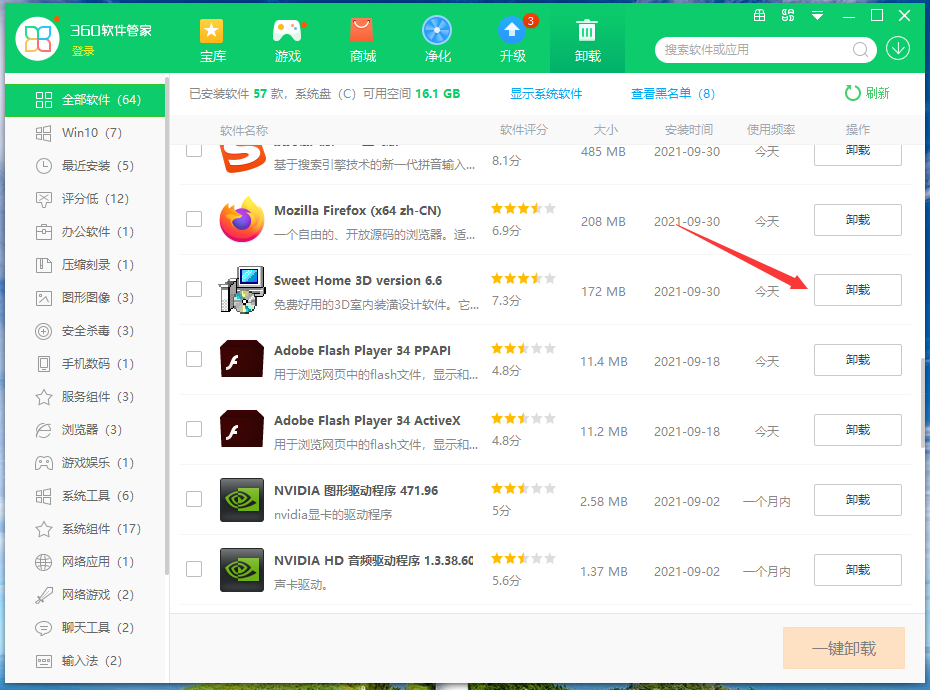Sort list by 软件评分 column

(x=524, y=130)
